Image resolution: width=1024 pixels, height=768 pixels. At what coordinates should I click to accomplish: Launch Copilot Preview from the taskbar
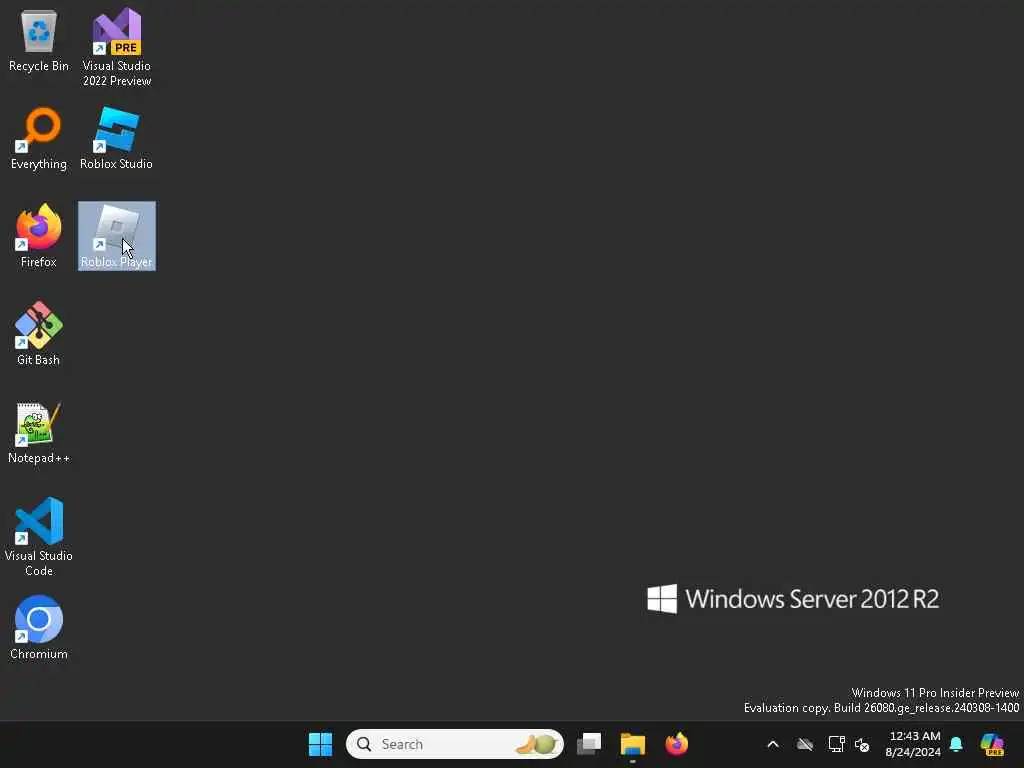[992, 744]
